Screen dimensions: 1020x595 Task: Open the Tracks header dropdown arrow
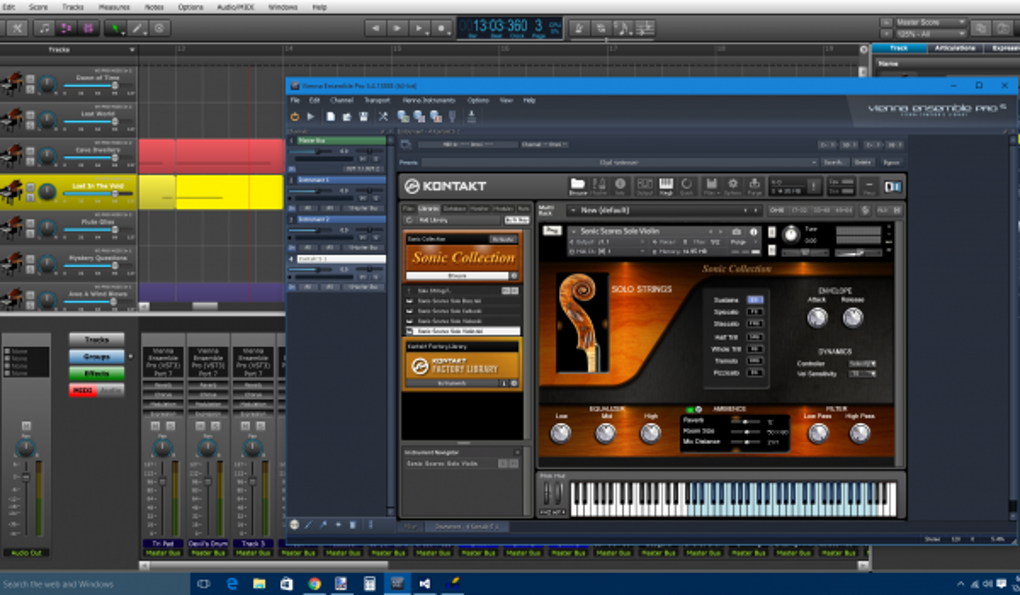(x=132, y=50)
